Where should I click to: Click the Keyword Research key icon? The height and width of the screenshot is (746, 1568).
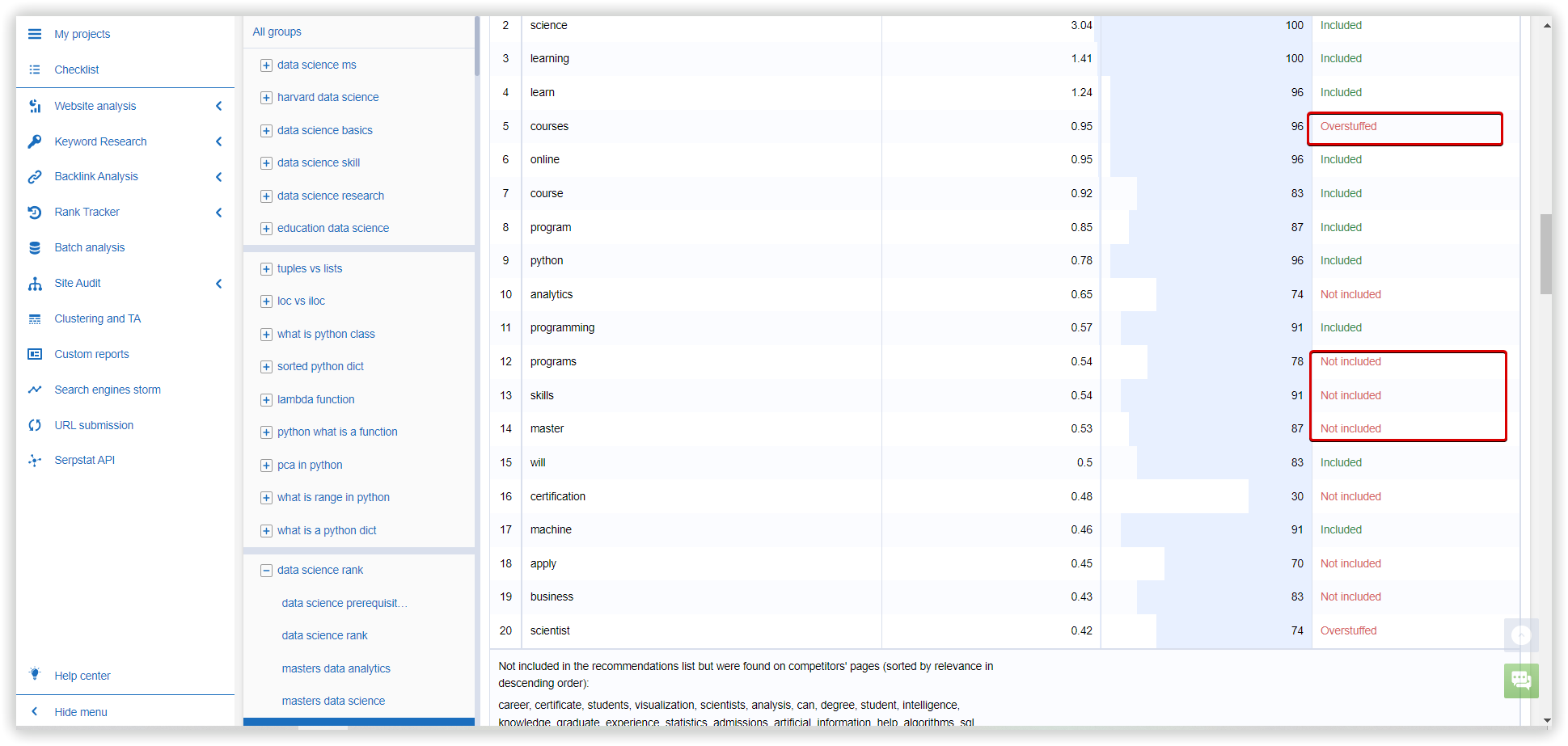click(35, 141)
